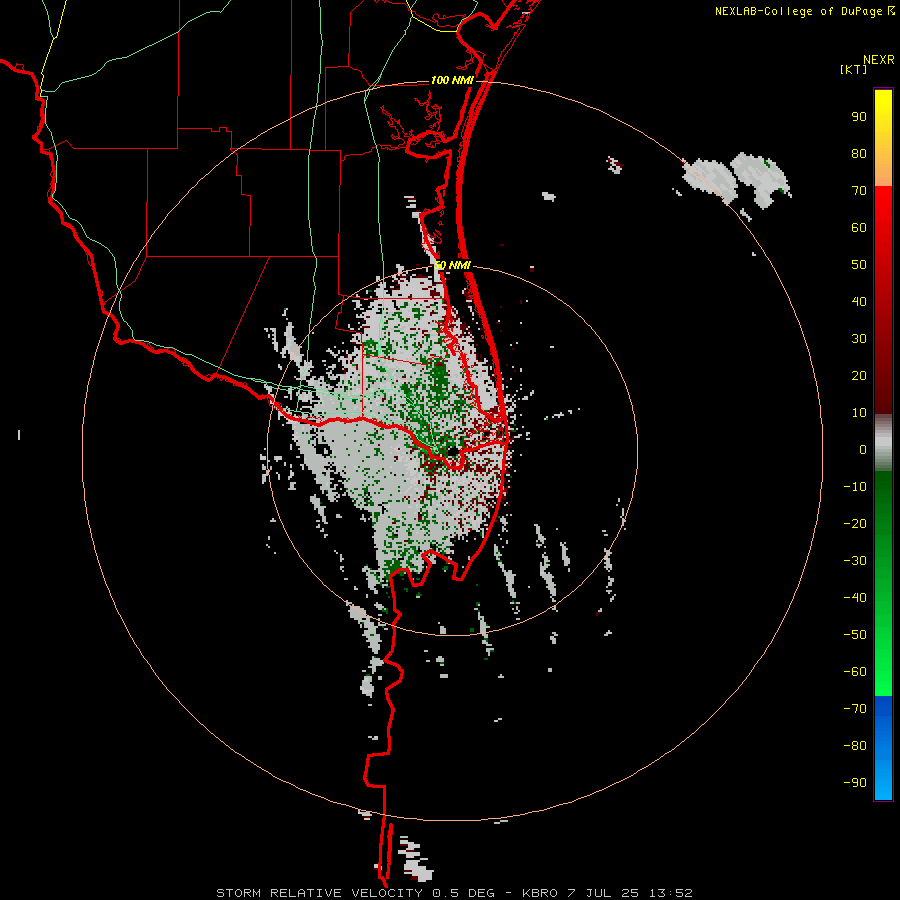Click the -40 value on velocity scale
This screenshot has width=900, height=900.
(x=855, y=598)
